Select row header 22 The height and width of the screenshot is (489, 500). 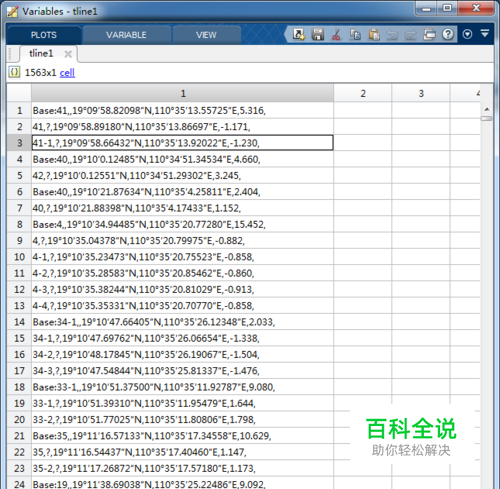pyautogui.click(x=19, y=452)
